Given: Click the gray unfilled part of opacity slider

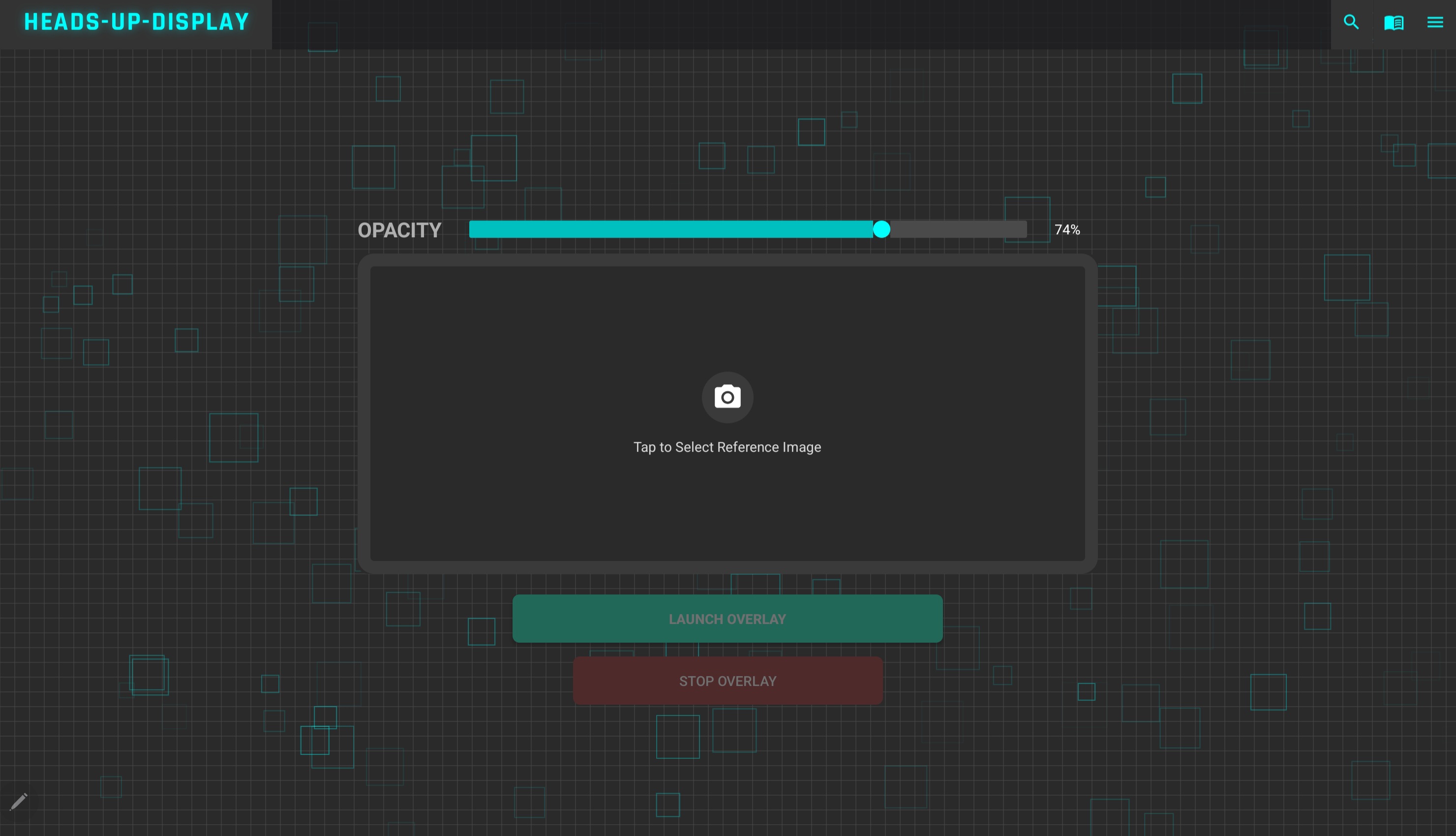Looking at the screenshot, I should coord(958,230).
